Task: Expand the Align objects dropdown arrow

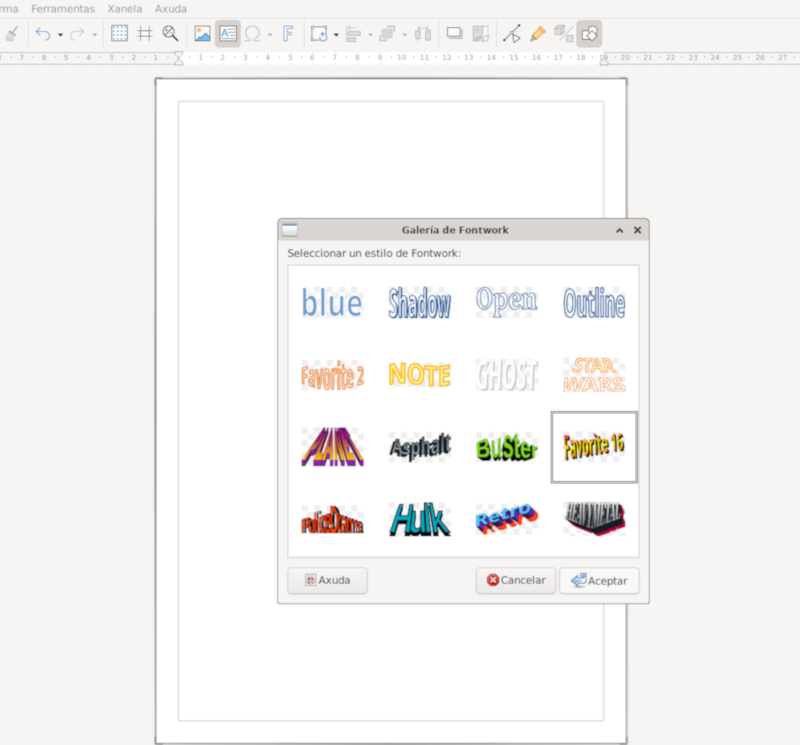Action: pyautogui.click(x=369, y=35)
